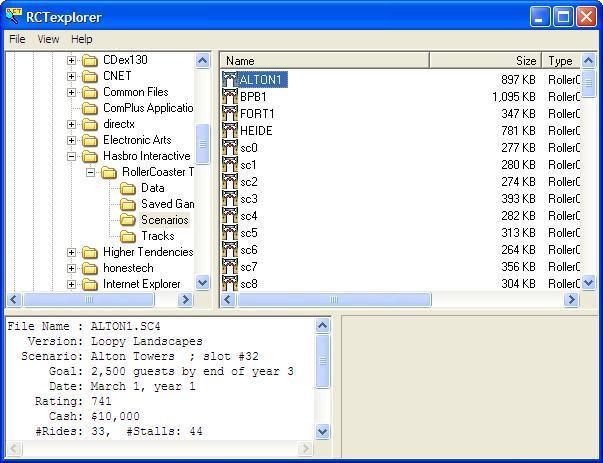Screen dimensions: 603x463
Task: Click the sc2 scenario file icon
Action: (x=230, y=182)
